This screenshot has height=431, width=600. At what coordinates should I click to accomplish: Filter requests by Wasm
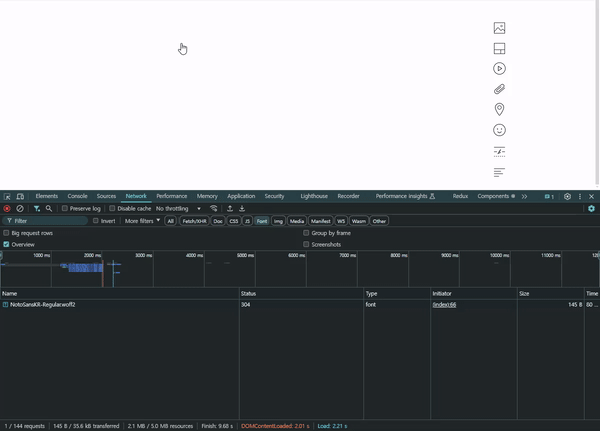coord(359,221)
